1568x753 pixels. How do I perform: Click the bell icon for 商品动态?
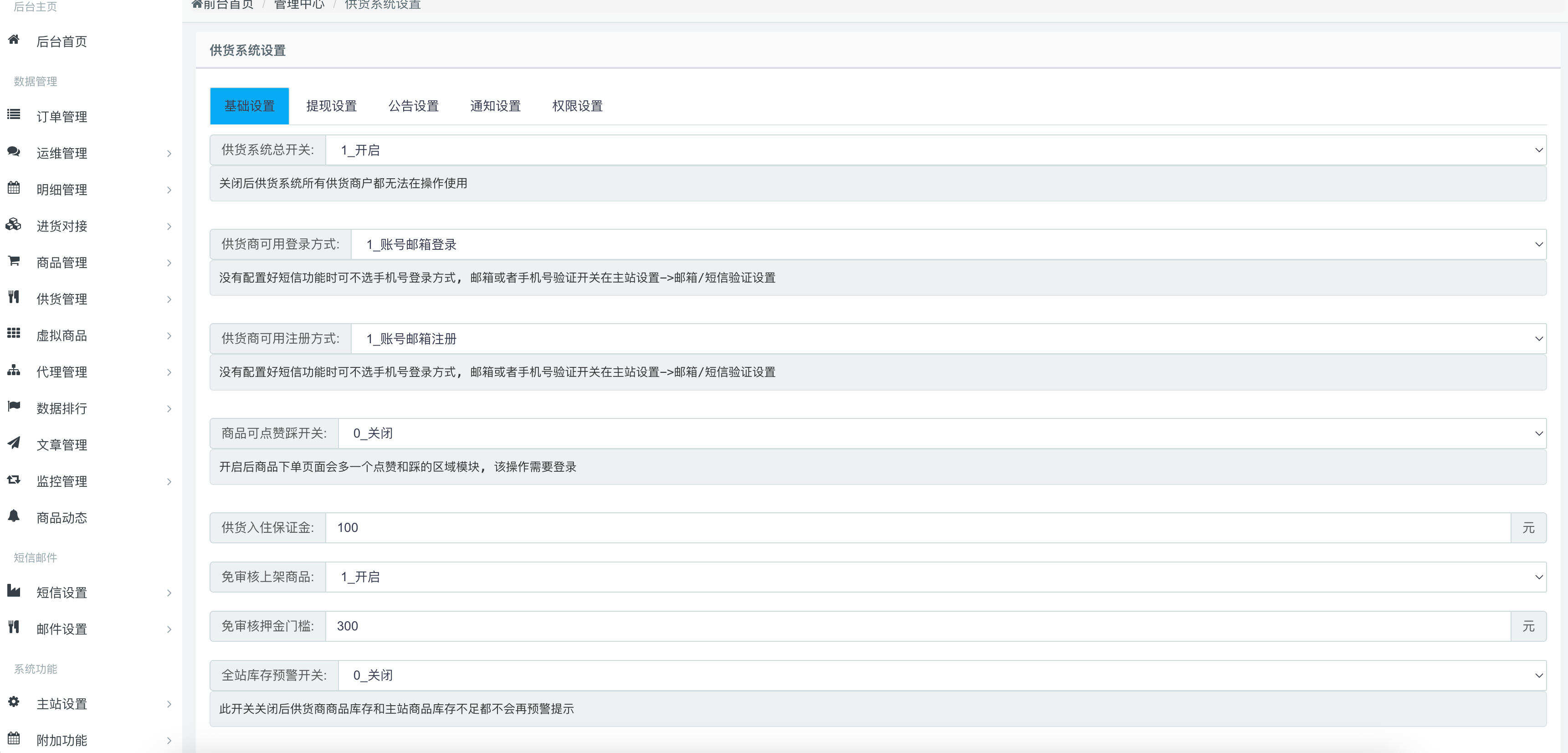click(x=13, y=516)
